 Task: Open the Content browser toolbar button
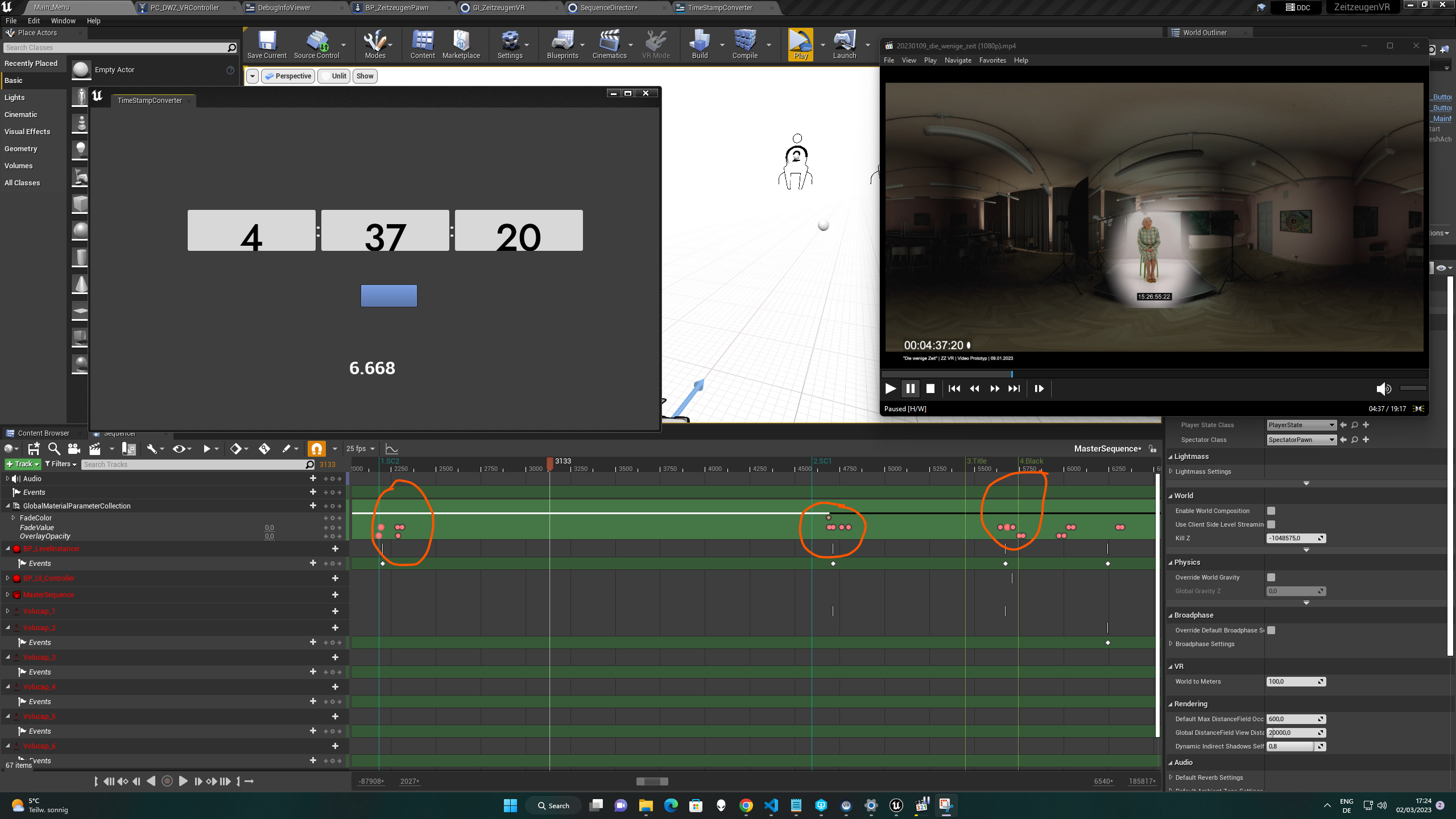(x=423, y=44)
